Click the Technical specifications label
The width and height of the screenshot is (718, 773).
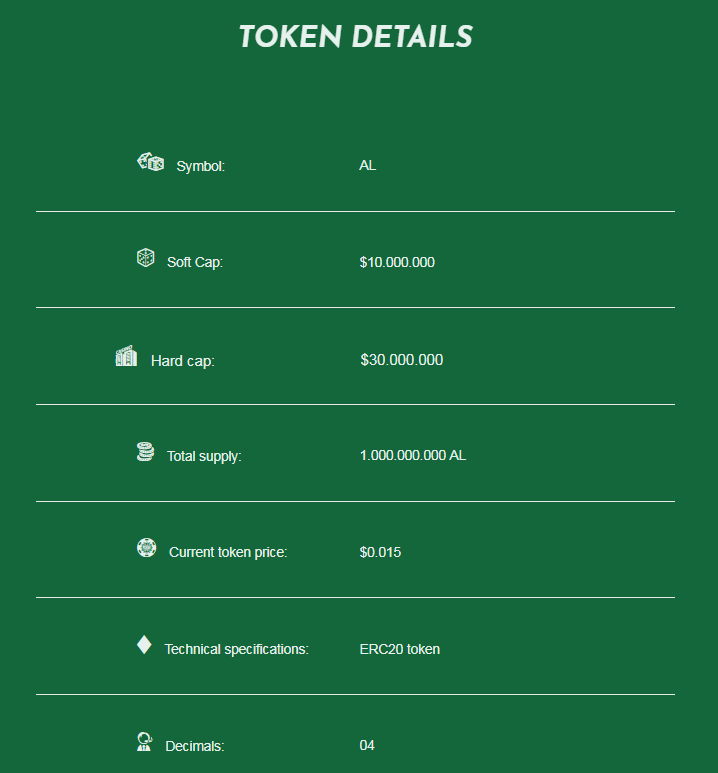[236, 650]
